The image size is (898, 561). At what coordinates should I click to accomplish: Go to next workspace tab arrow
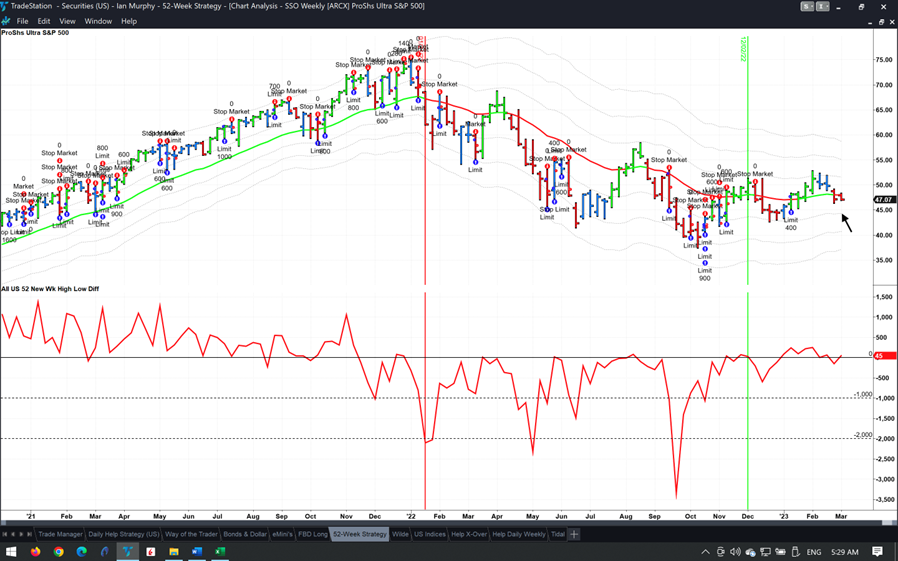coord(21,534)
